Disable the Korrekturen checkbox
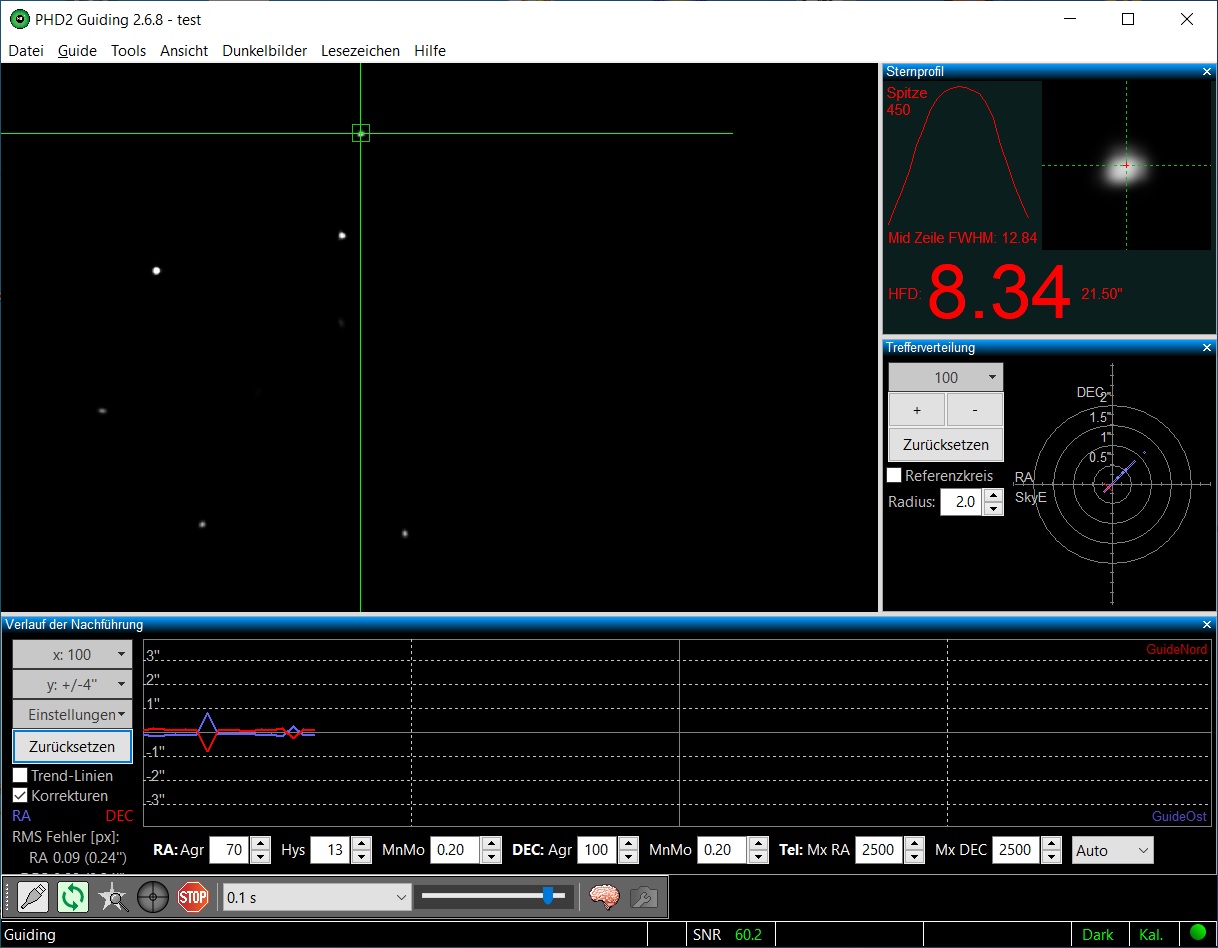1218x948 pixels. click(20, 796)
